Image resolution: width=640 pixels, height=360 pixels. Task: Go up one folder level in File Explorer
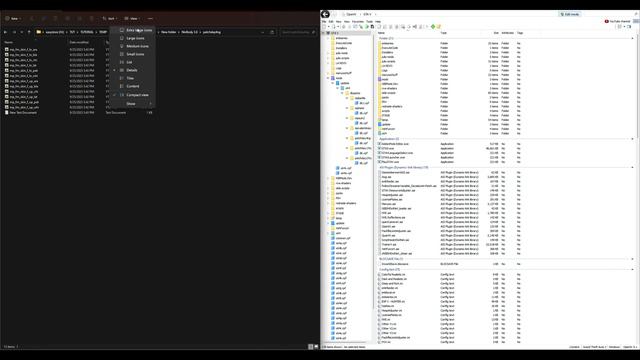pos(29,32)
